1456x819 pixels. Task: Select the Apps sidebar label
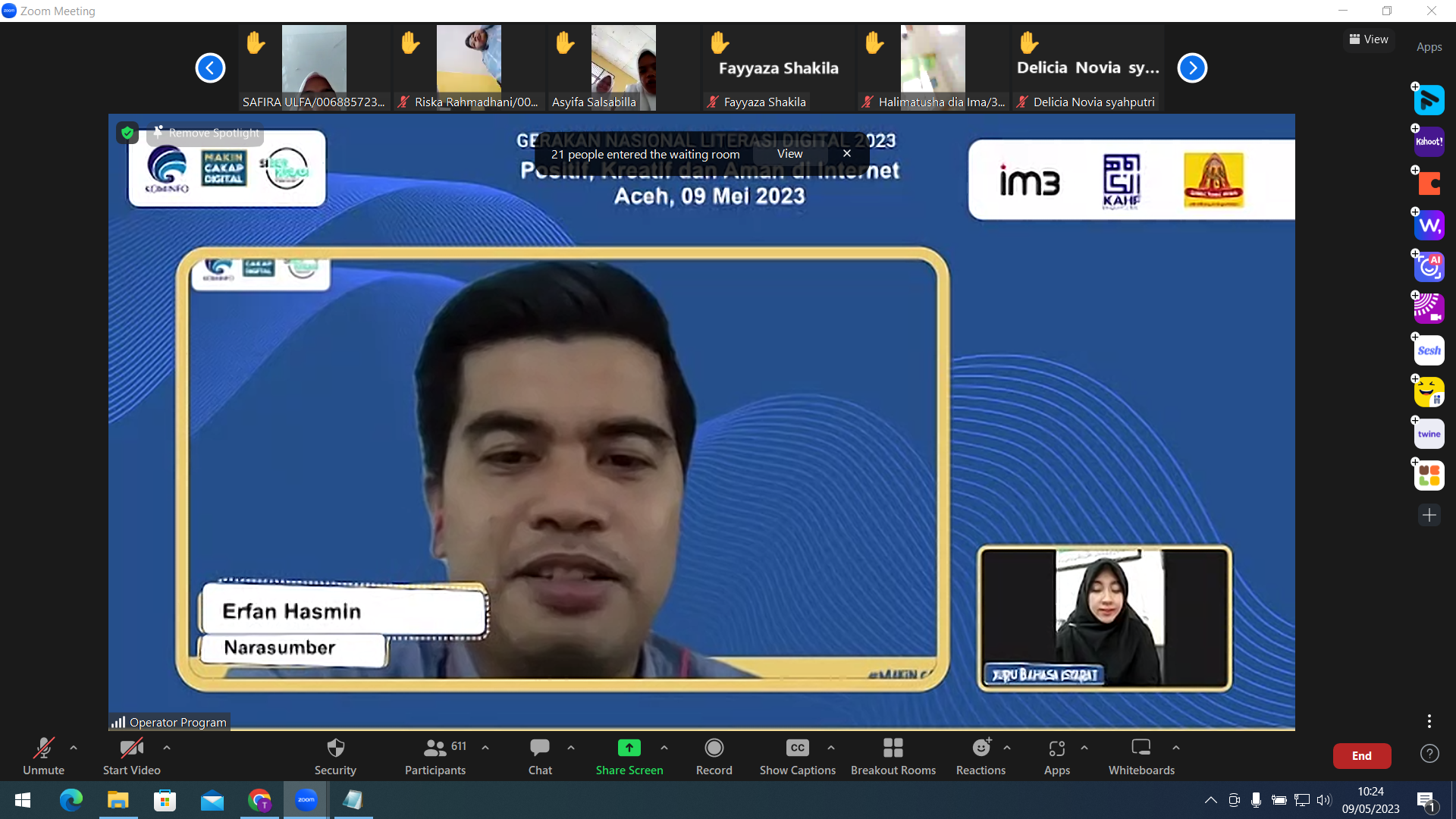point(1429,47)
